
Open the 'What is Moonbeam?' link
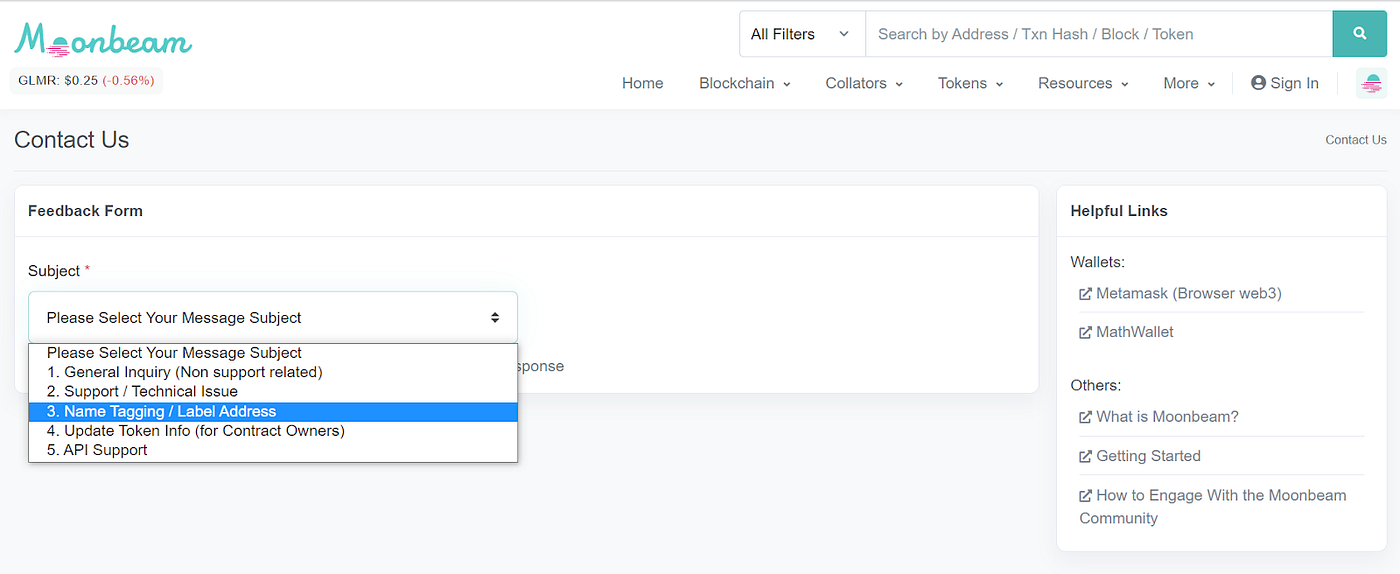(x=1158, y=417)
